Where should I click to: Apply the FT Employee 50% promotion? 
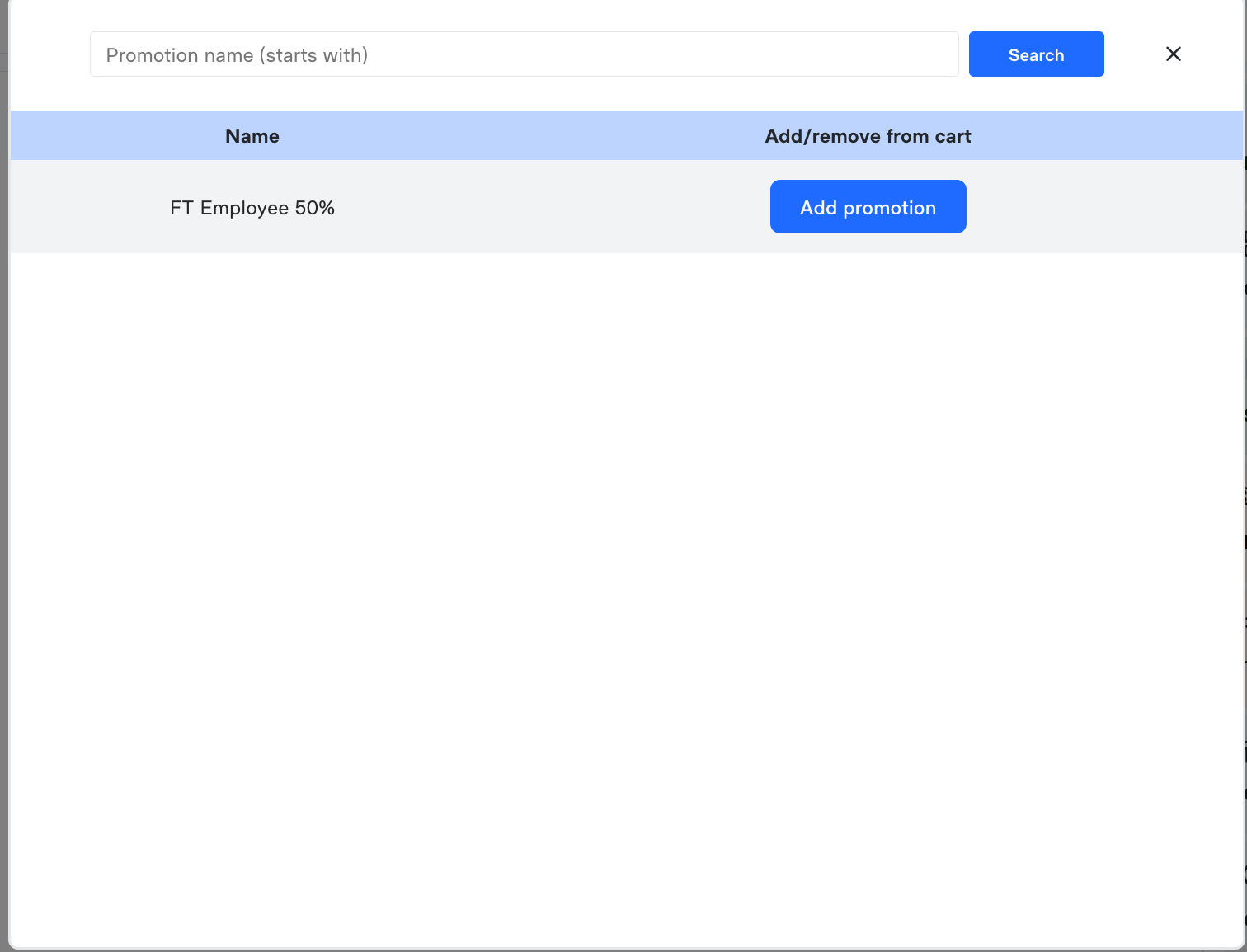pos(868,207)
